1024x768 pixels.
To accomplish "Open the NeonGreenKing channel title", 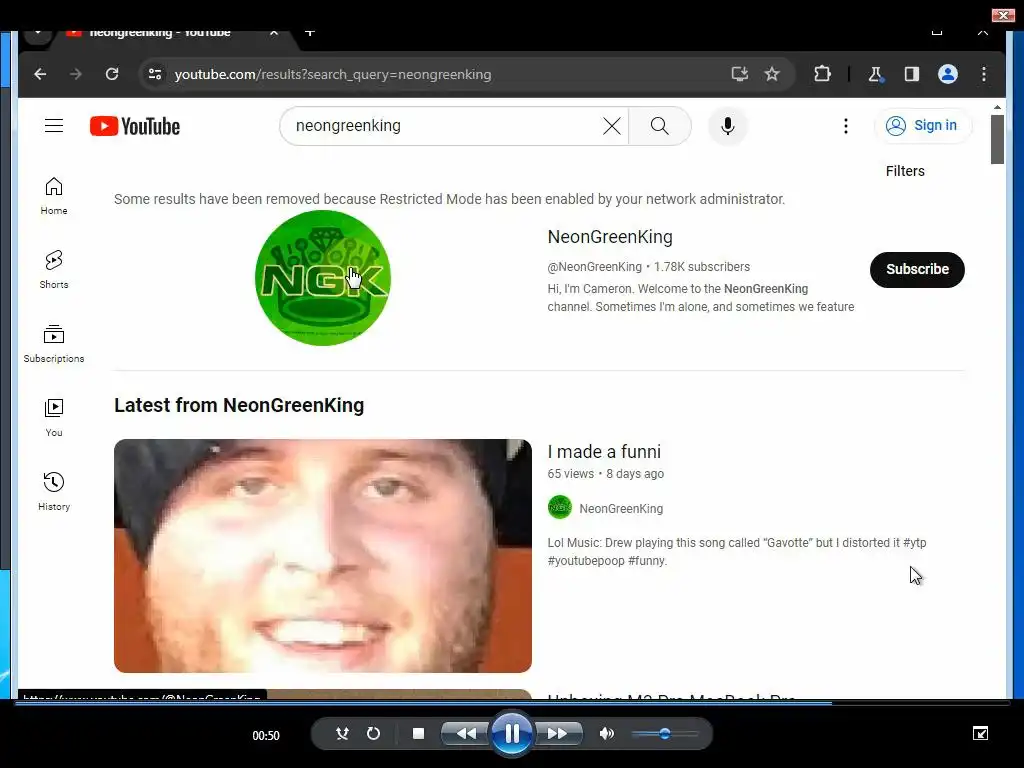I will click(x=610, y=237).
